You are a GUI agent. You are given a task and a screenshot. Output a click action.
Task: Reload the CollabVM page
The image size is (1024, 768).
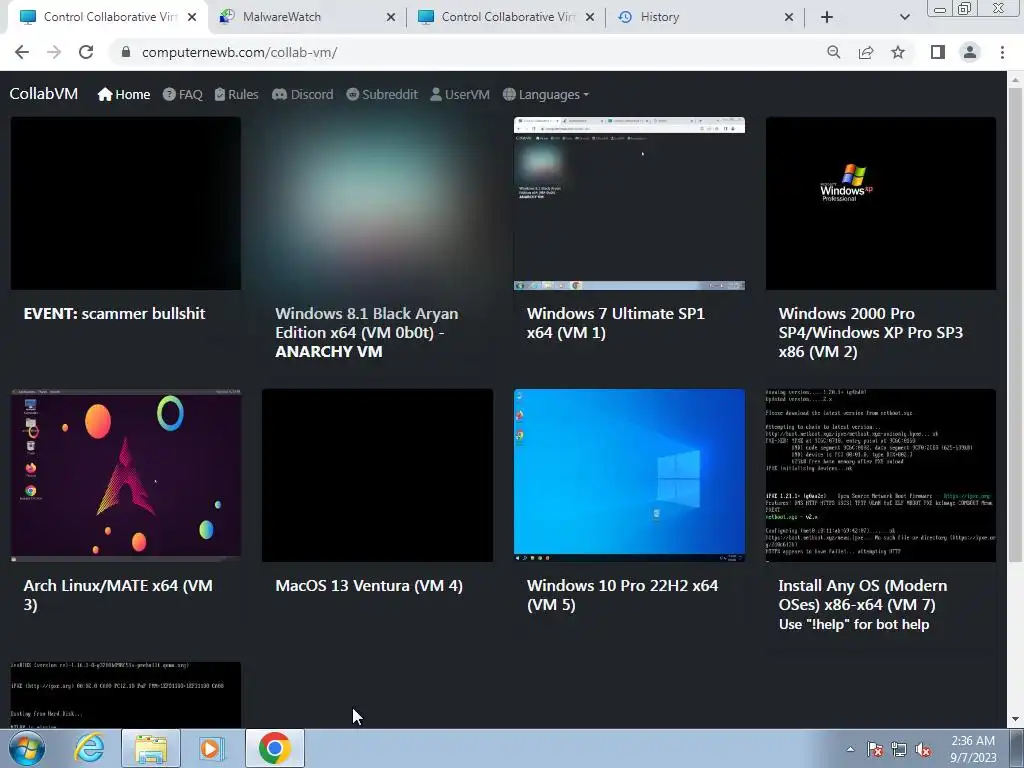pos(86,52)
